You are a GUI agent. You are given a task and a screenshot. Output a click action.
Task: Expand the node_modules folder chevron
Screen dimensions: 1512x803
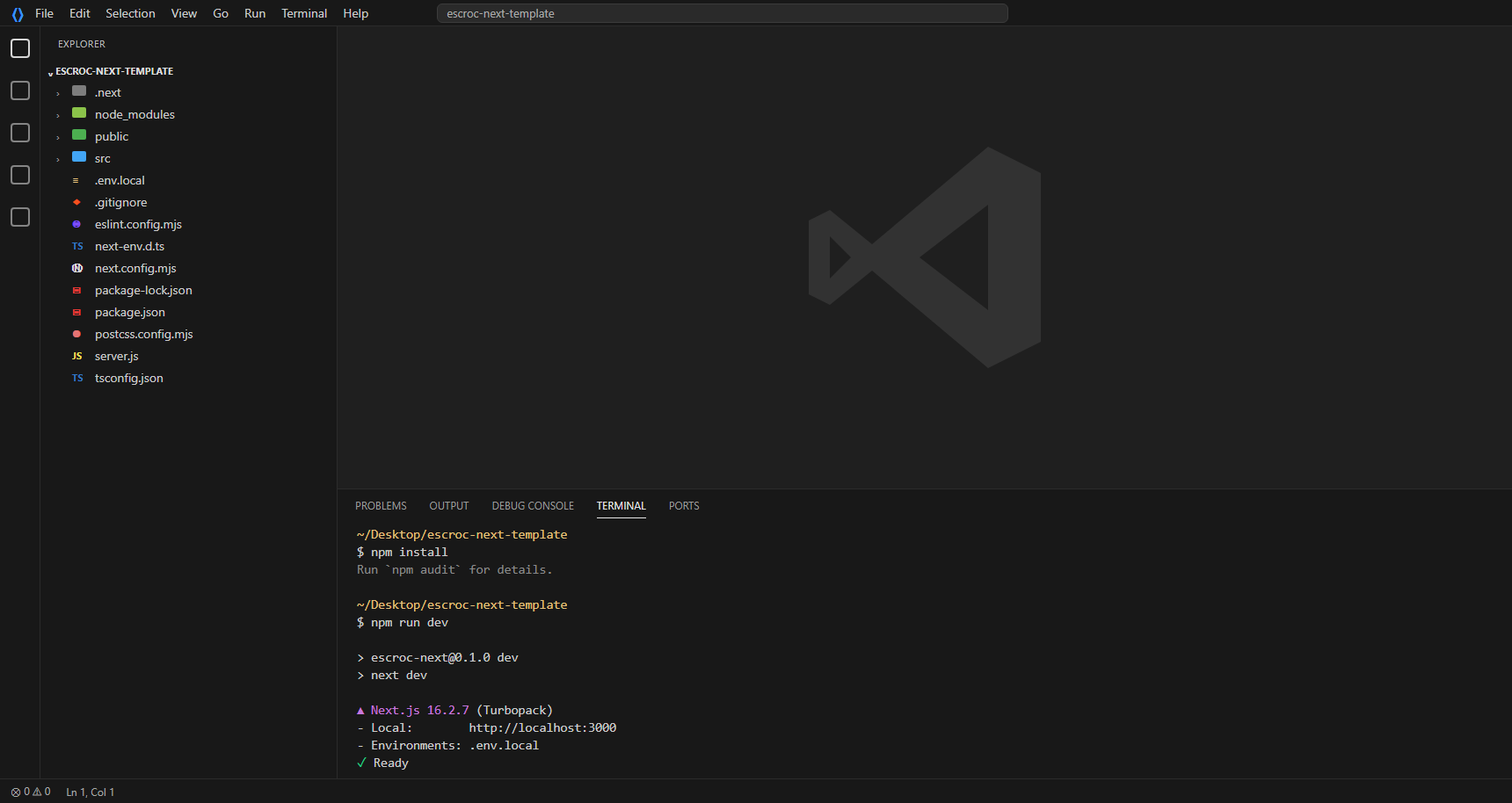(x=58, y=115)
